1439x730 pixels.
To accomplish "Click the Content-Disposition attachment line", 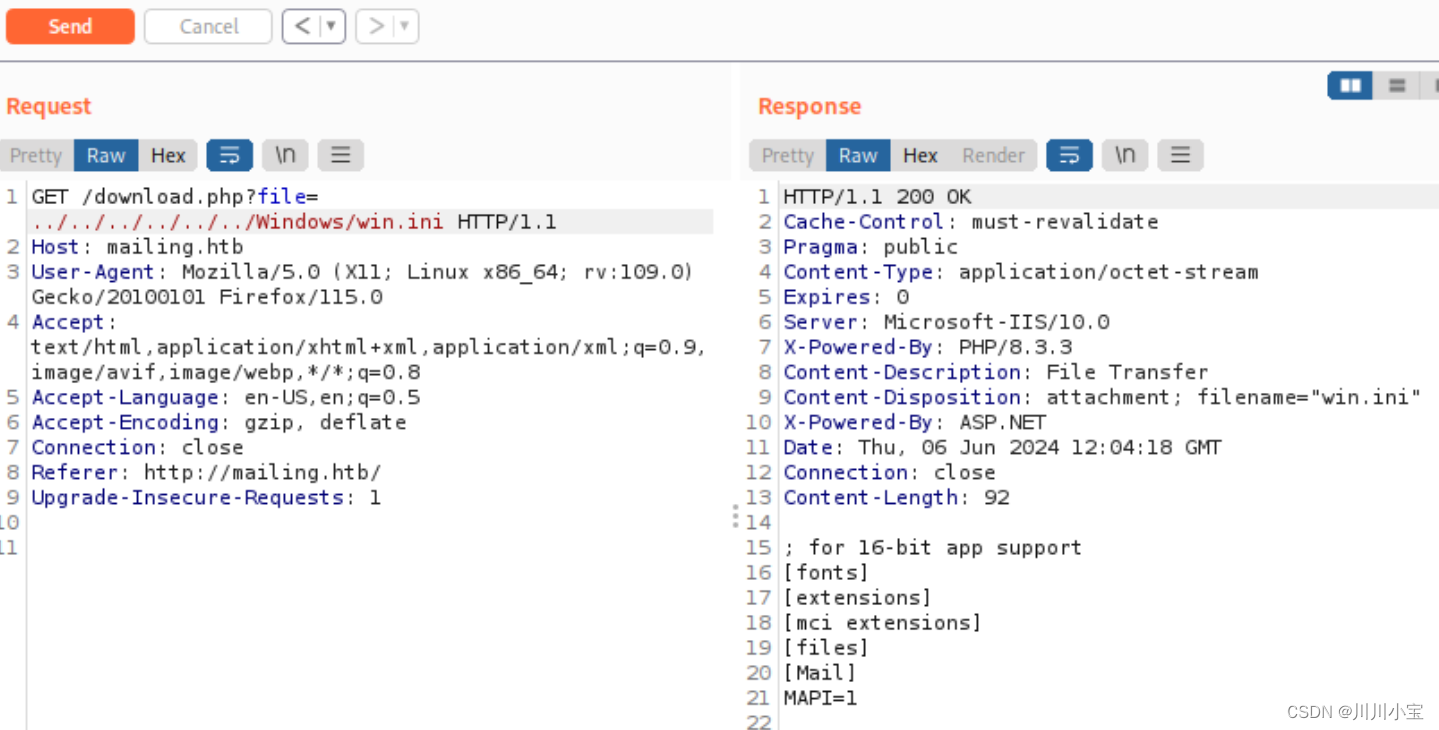I will 1102,397.
